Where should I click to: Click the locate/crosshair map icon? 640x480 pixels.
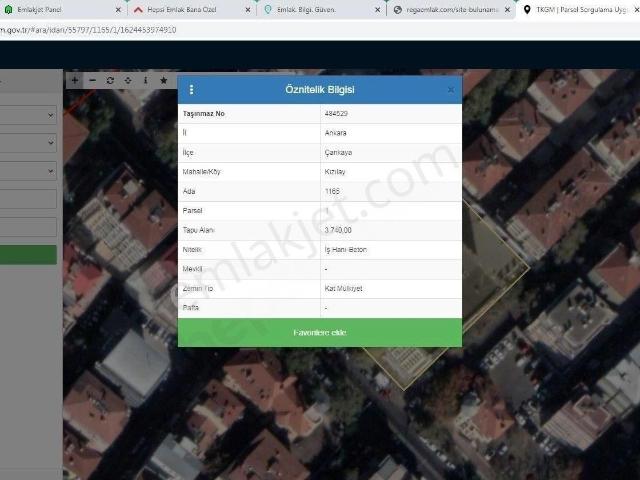(128, 80)
